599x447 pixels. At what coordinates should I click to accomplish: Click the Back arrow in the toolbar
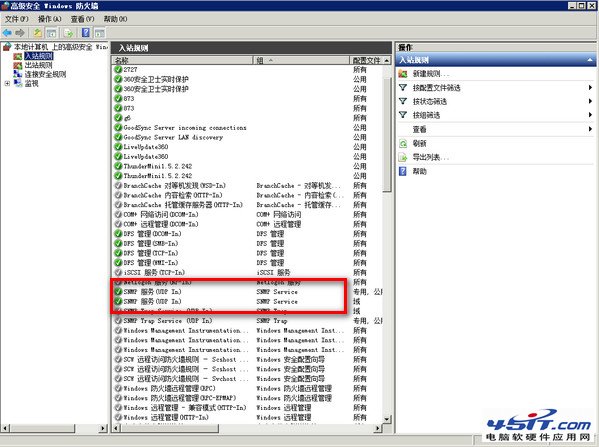coord(7,33)
